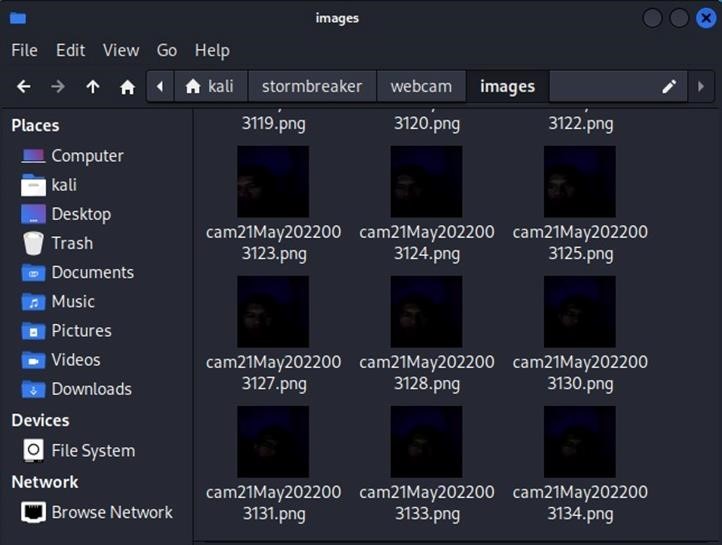Select thumbnail cam21May2022003128.png
This screenshot has width=722, height=545.
(426, 312)
